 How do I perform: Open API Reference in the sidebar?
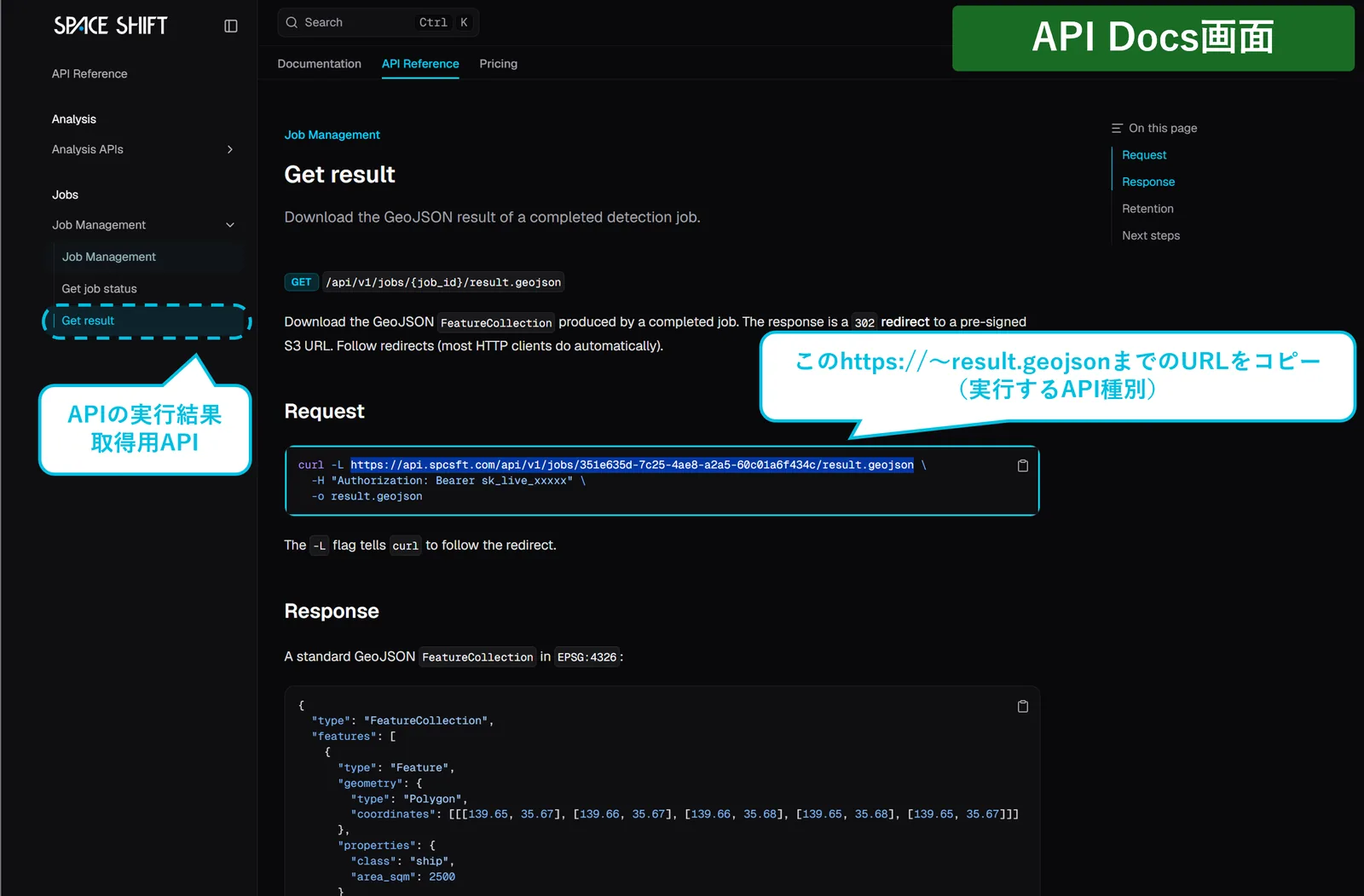pos(90,74)
